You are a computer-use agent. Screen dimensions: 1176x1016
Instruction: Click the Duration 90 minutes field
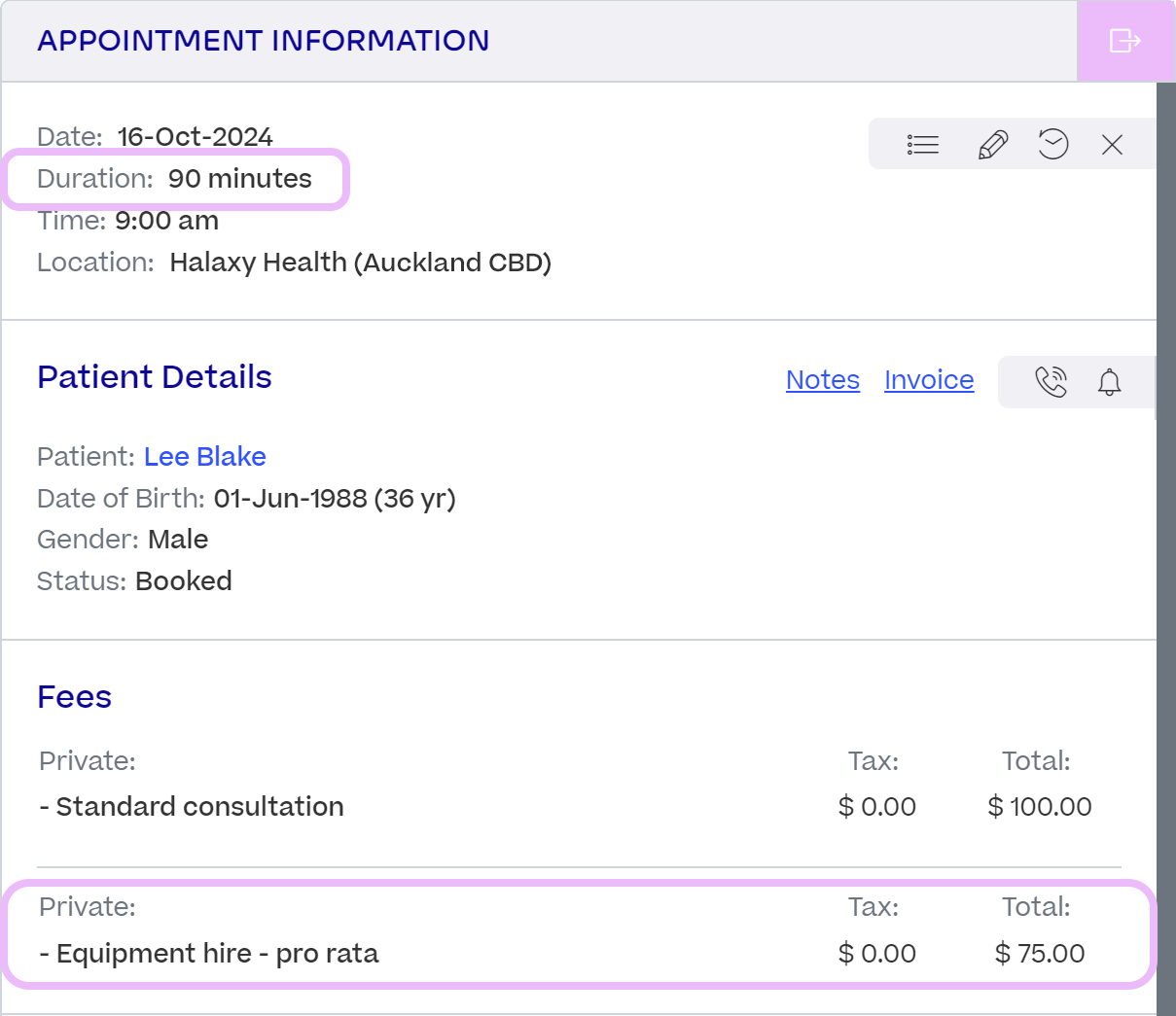pos(175,179)
